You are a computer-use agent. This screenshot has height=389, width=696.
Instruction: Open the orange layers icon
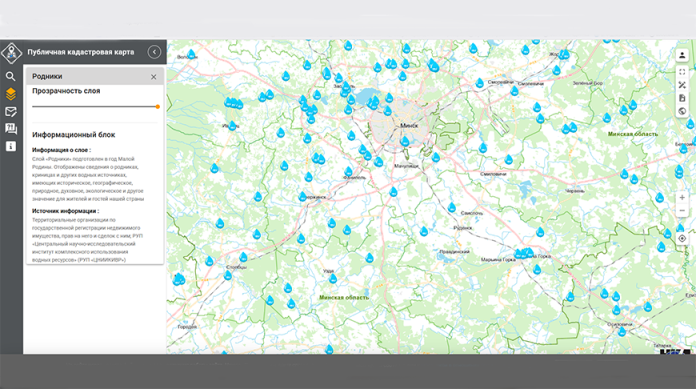pos(11,94)
